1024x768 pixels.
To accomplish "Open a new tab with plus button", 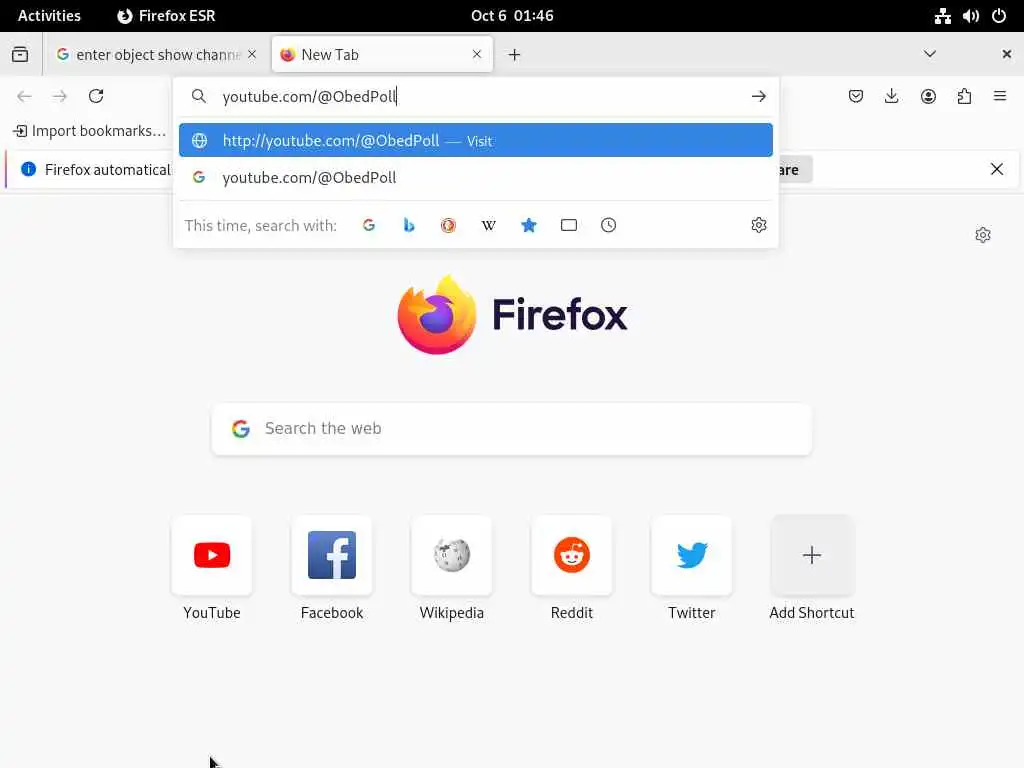I will (515, 55).
